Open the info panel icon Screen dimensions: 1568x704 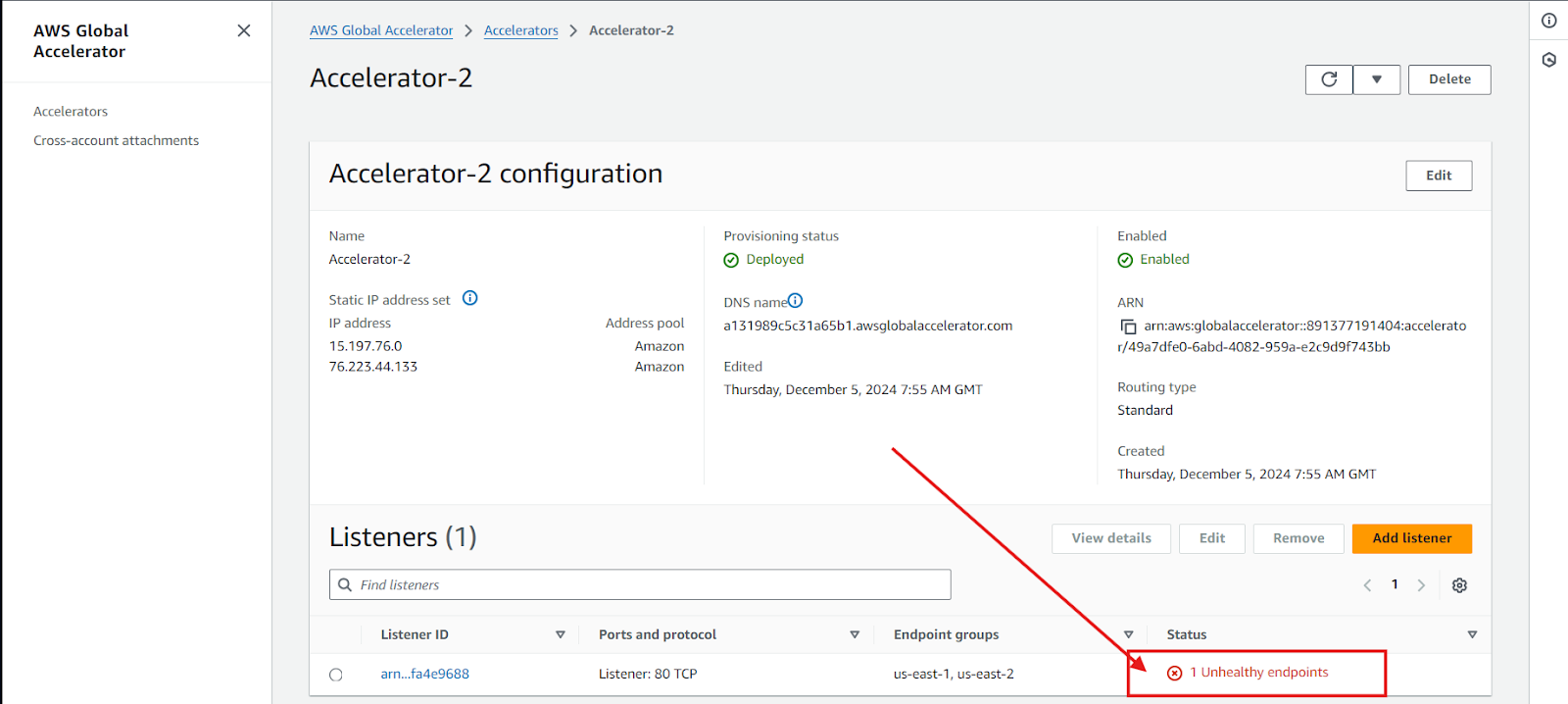pyautogui.click(x=1549, y=21)
